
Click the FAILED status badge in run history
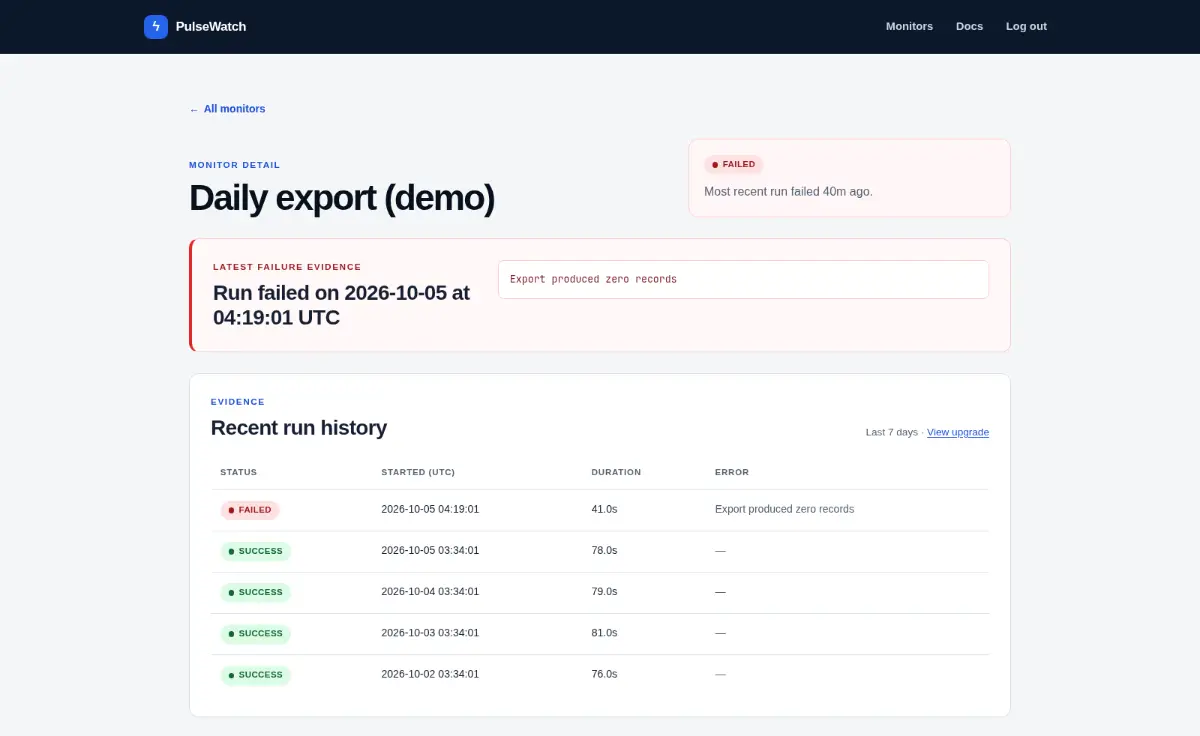[250, 510]
